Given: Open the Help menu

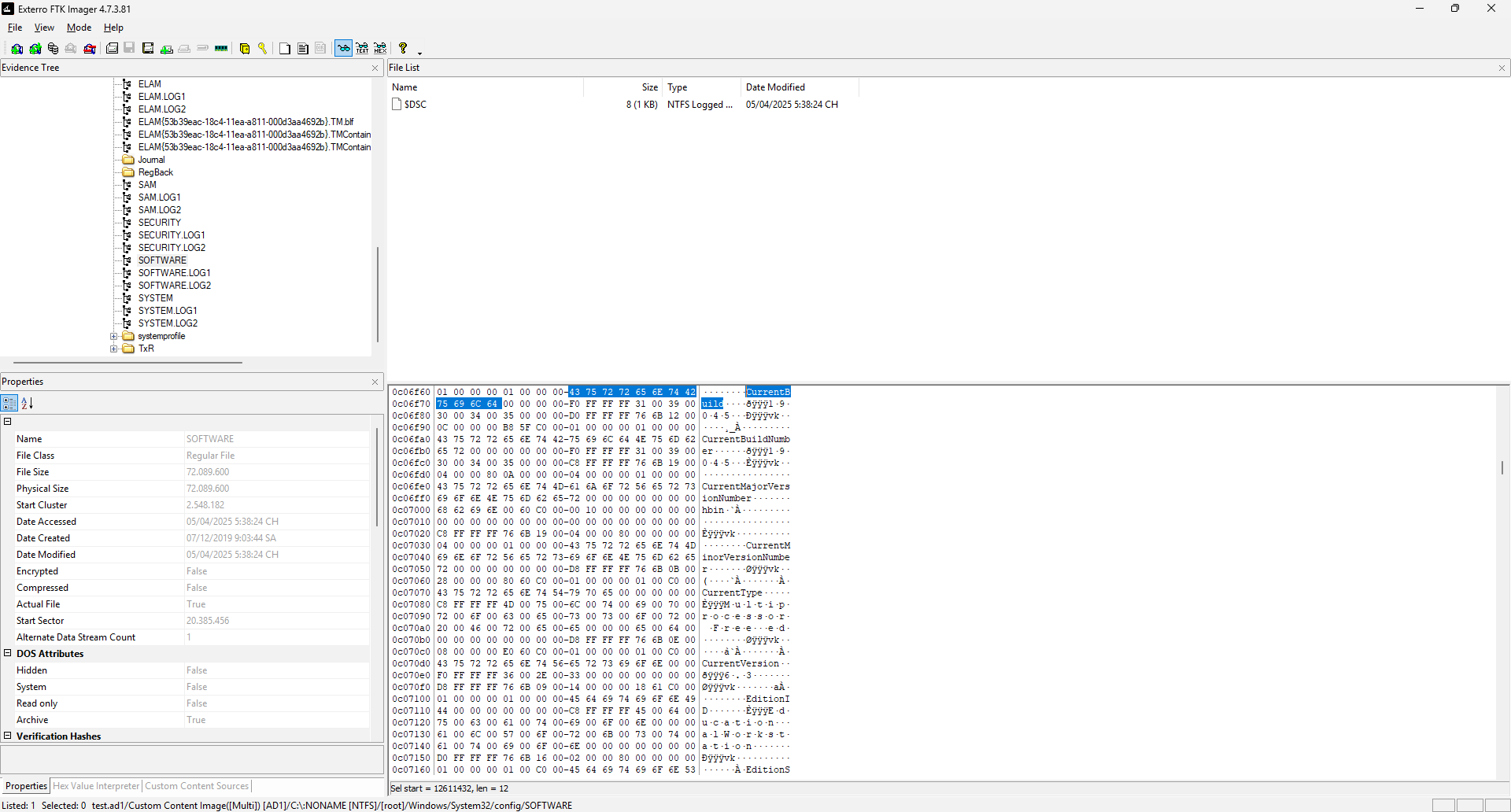Looking at the screenshot, I should coord(113,28).
